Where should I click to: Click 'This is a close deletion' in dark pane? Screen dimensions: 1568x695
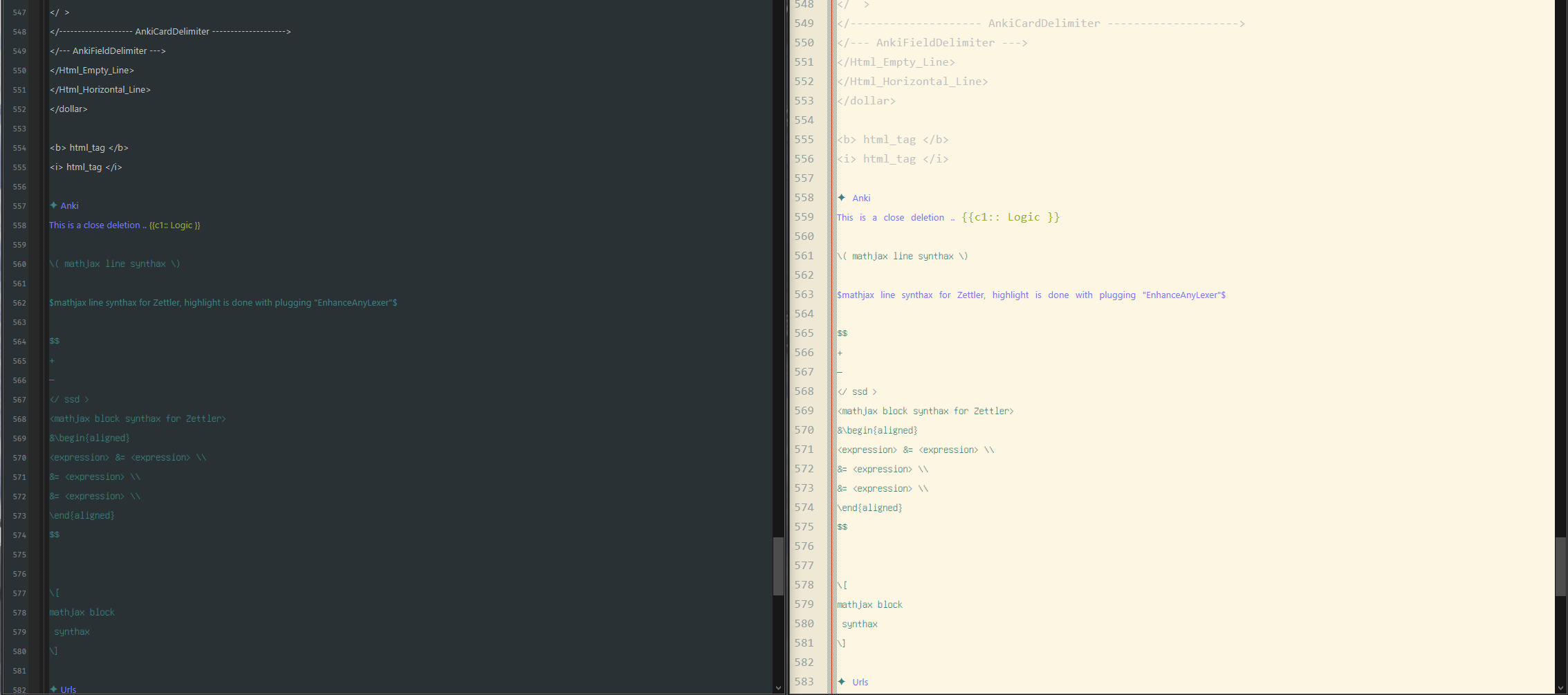[x=94, y=225]
